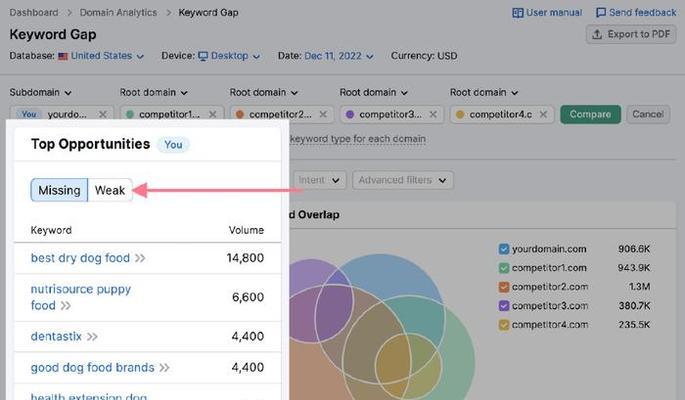Click the You badge beside Top Opportunities
The width and height of the screenshot is (685, 400).
click(173, 145)
